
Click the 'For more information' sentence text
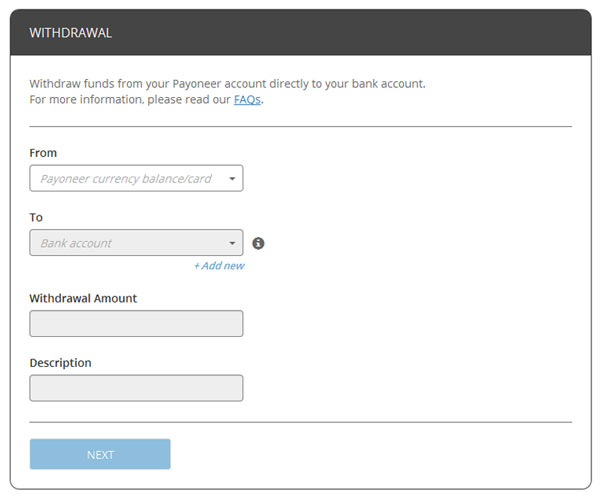coord(130,100)
